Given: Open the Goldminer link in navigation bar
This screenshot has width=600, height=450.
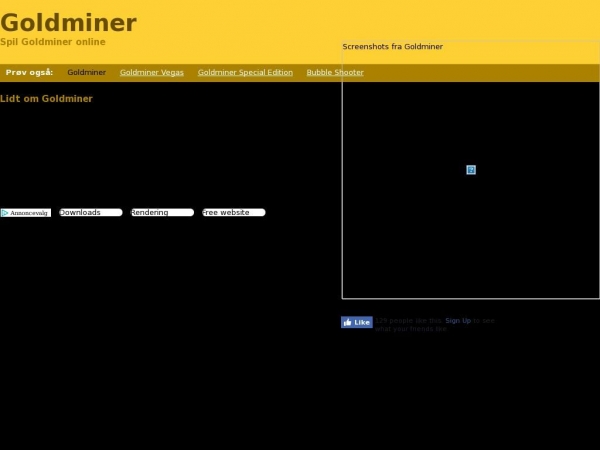Looking at the screenshot, I should click(86, 72).
